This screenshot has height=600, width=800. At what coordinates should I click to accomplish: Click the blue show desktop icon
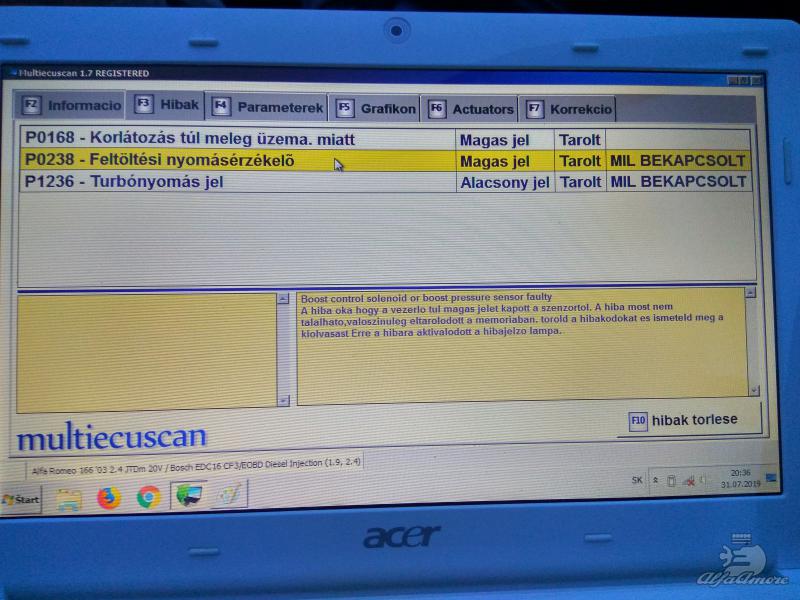[771, 478]
